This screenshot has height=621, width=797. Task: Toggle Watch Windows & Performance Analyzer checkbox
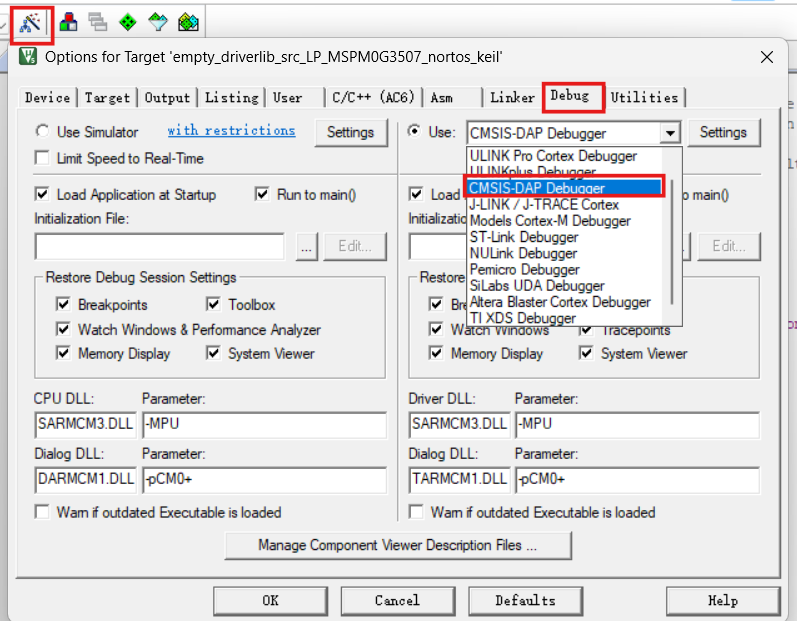63,329
